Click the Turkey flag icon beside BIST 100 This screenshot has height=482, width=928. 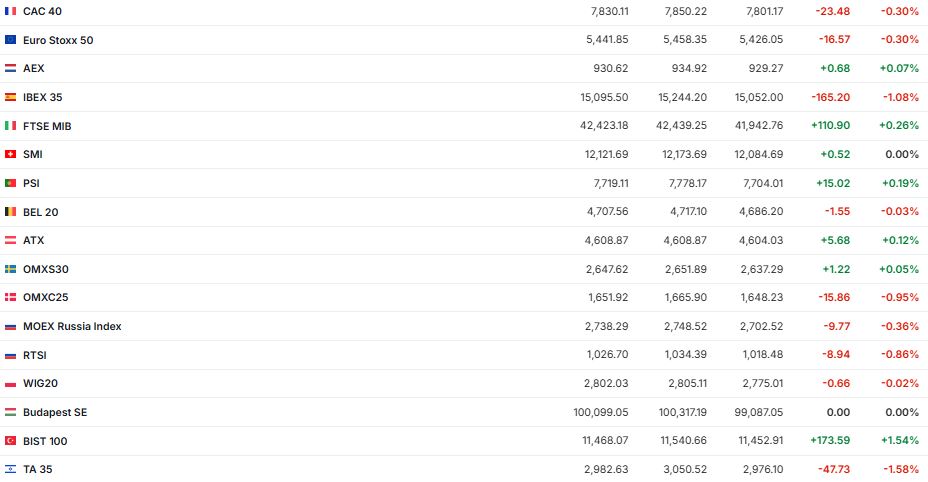click(11, 441)
